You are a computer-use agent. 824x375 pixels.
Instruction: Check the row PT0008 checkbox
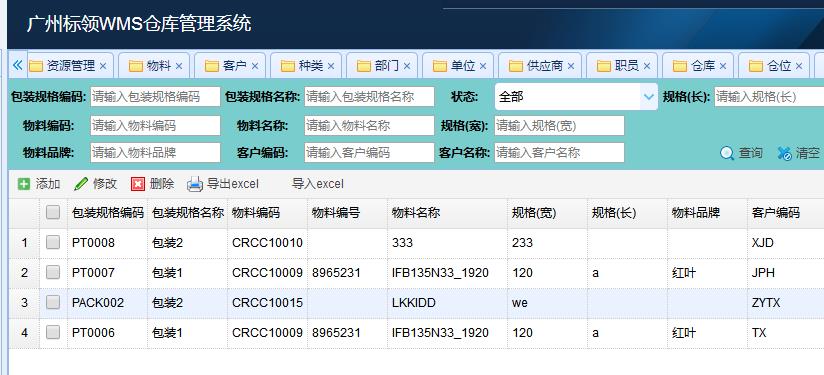click(53, 242)
